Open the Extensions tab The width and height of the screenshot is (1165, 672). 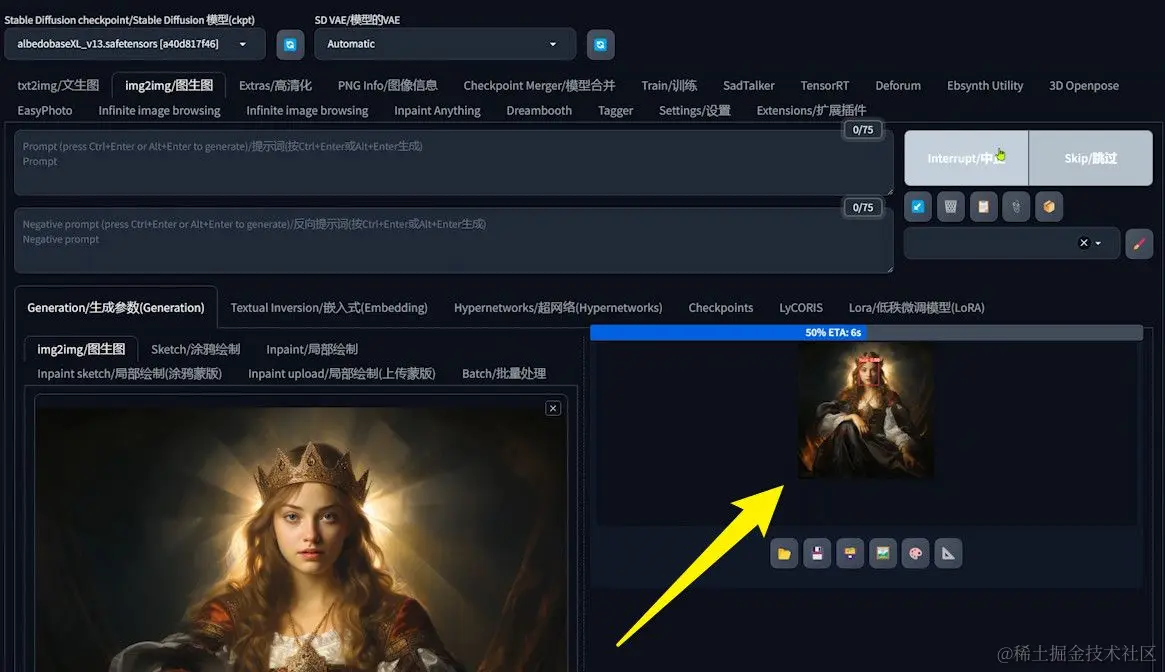pos(811,111)
